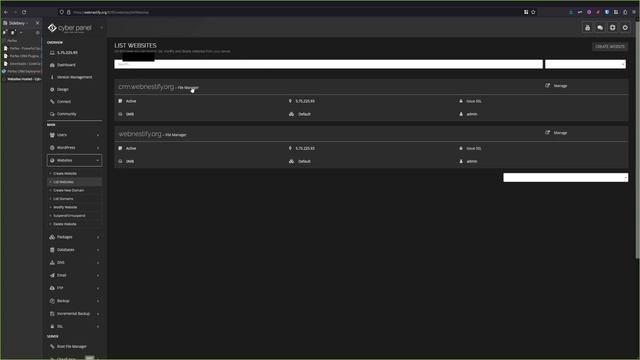The height and width of the screenshot is (360, 640).
Task: Click Issue SSL for webnestify.org
Action: coord(473,149)
